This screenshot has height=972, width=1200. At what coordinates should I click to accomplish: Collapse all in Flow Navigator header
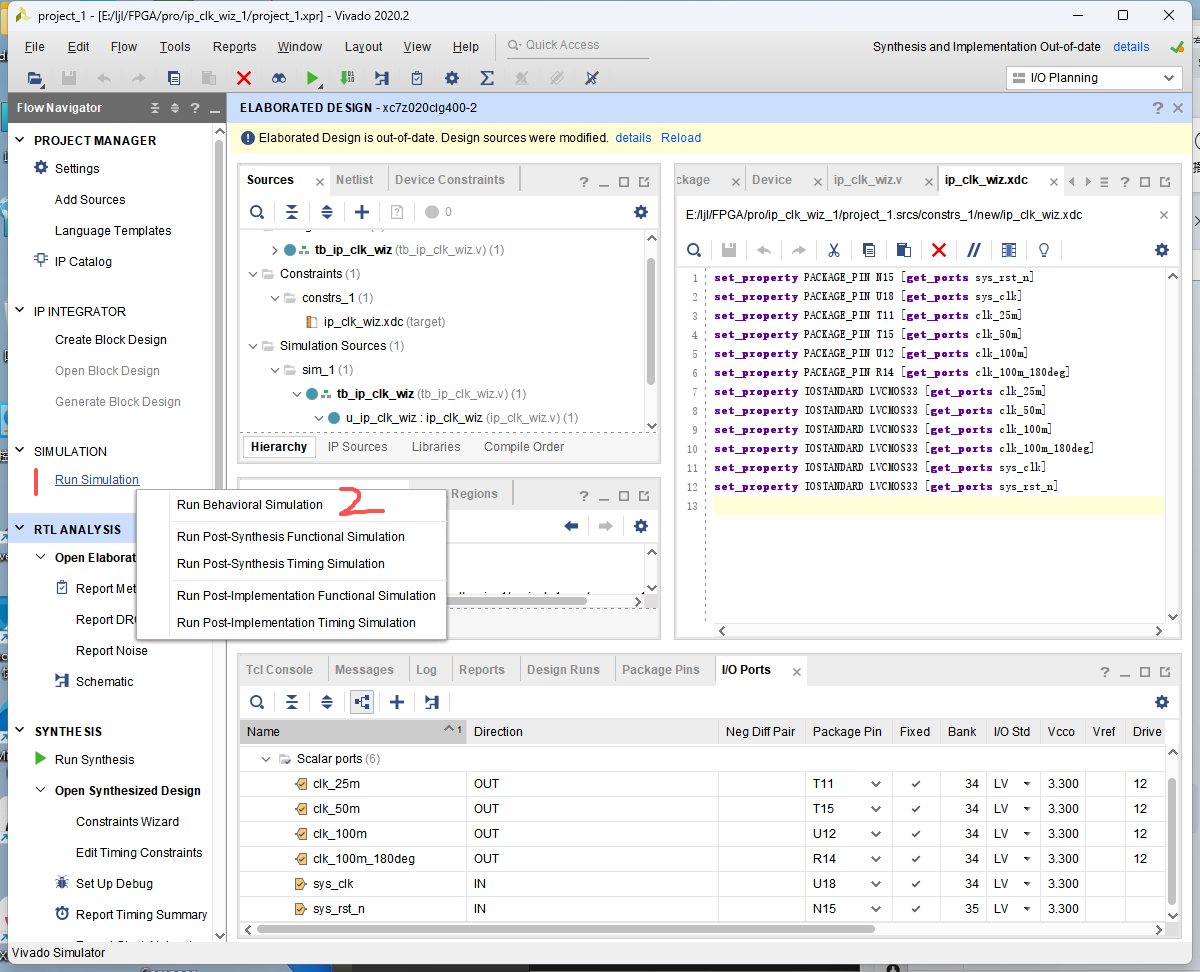(155, 108)
